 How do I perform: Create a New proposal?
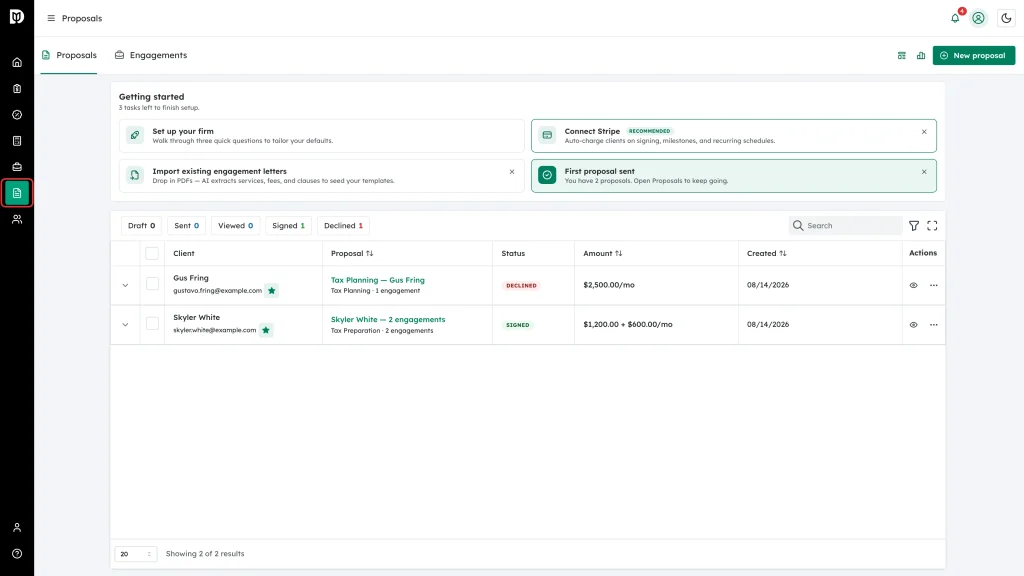click(x=974, y=56)
